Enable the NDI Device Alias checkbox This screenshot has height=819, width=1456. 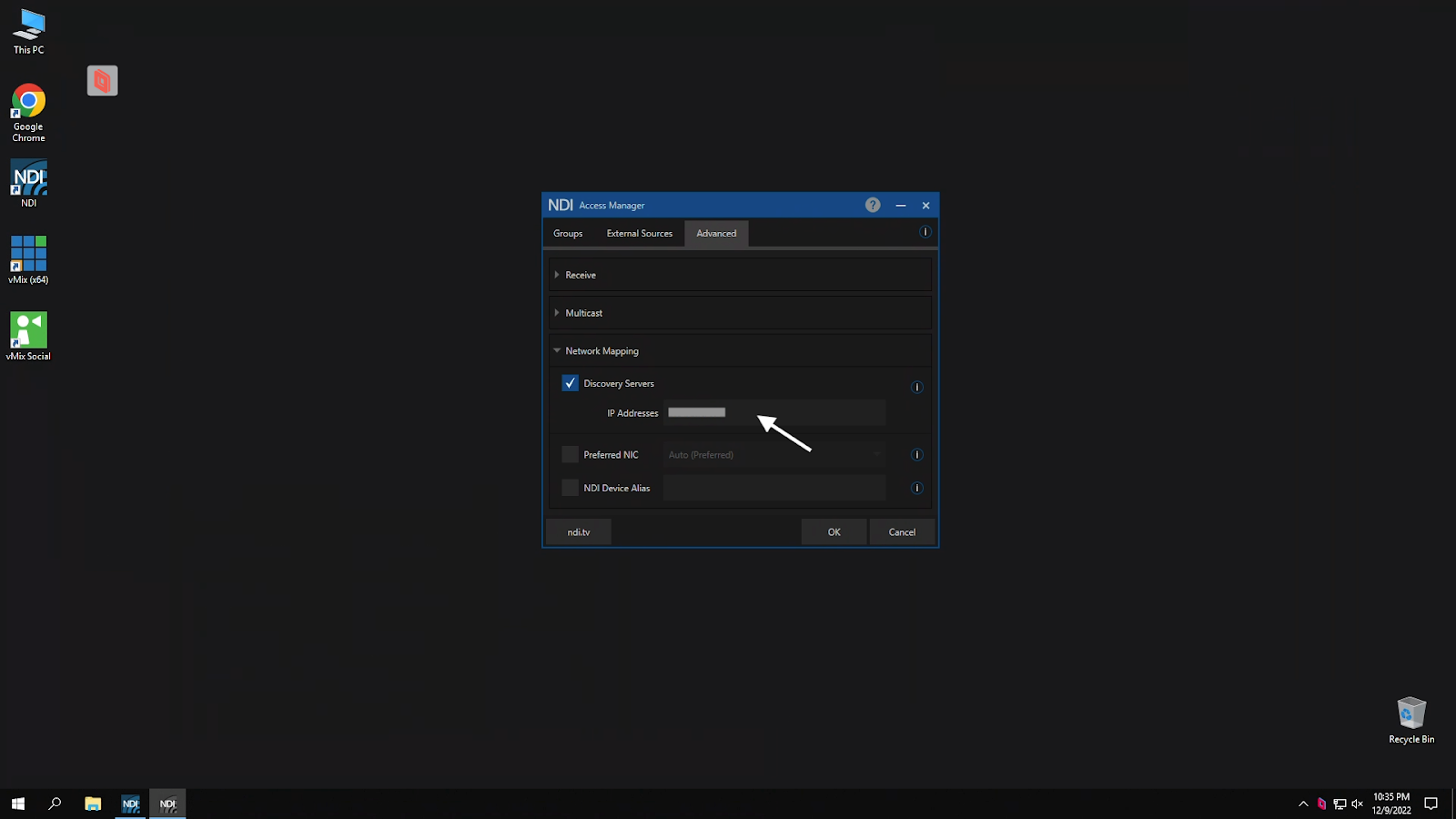(x=570, y=488)
